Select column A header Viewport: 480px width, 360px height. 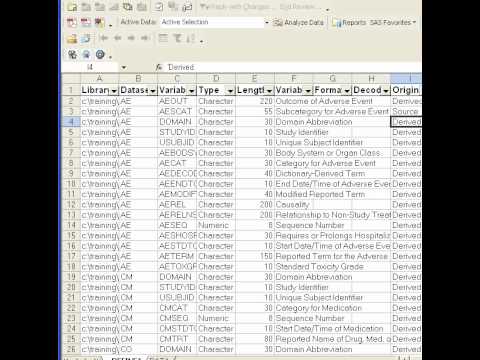99,79
